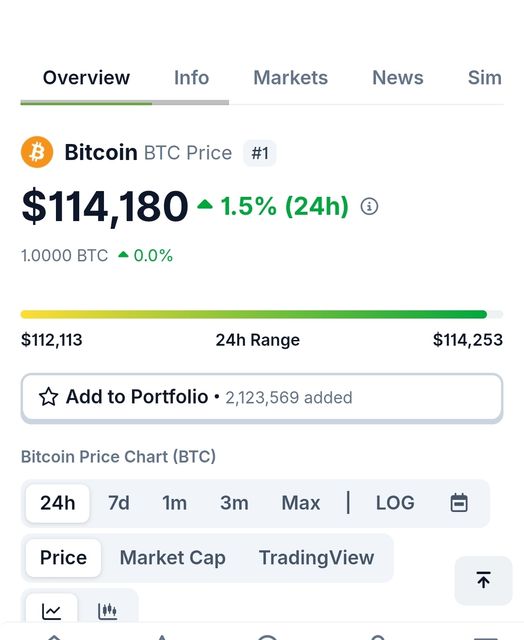Open the price info tooltip icon
The image size is (524, 640).
point(369,207)
